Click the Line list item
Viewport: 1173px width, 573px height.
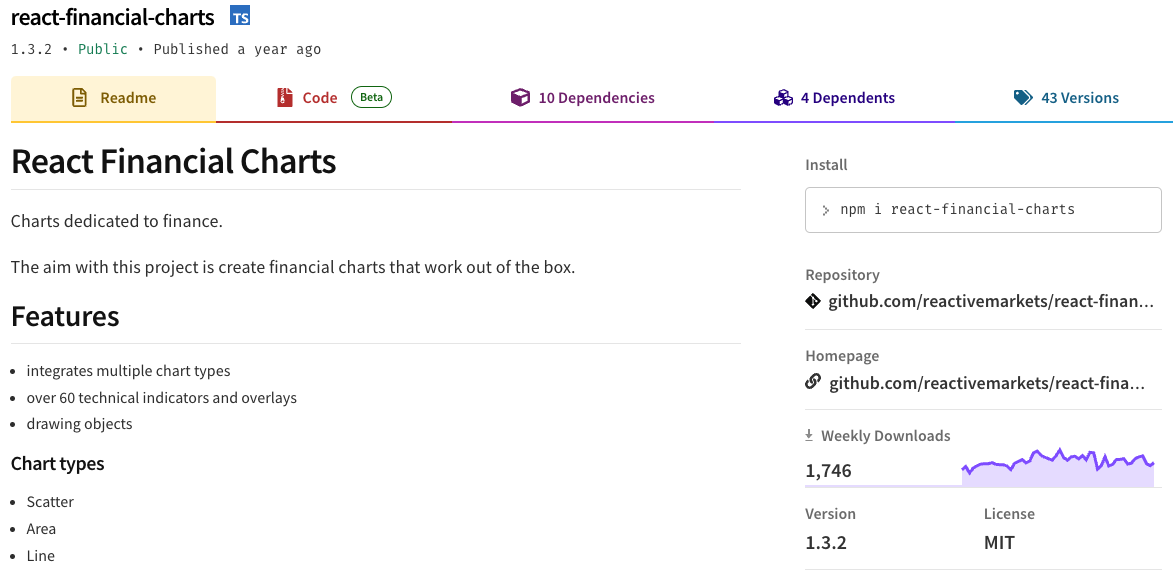pos(40,556)
